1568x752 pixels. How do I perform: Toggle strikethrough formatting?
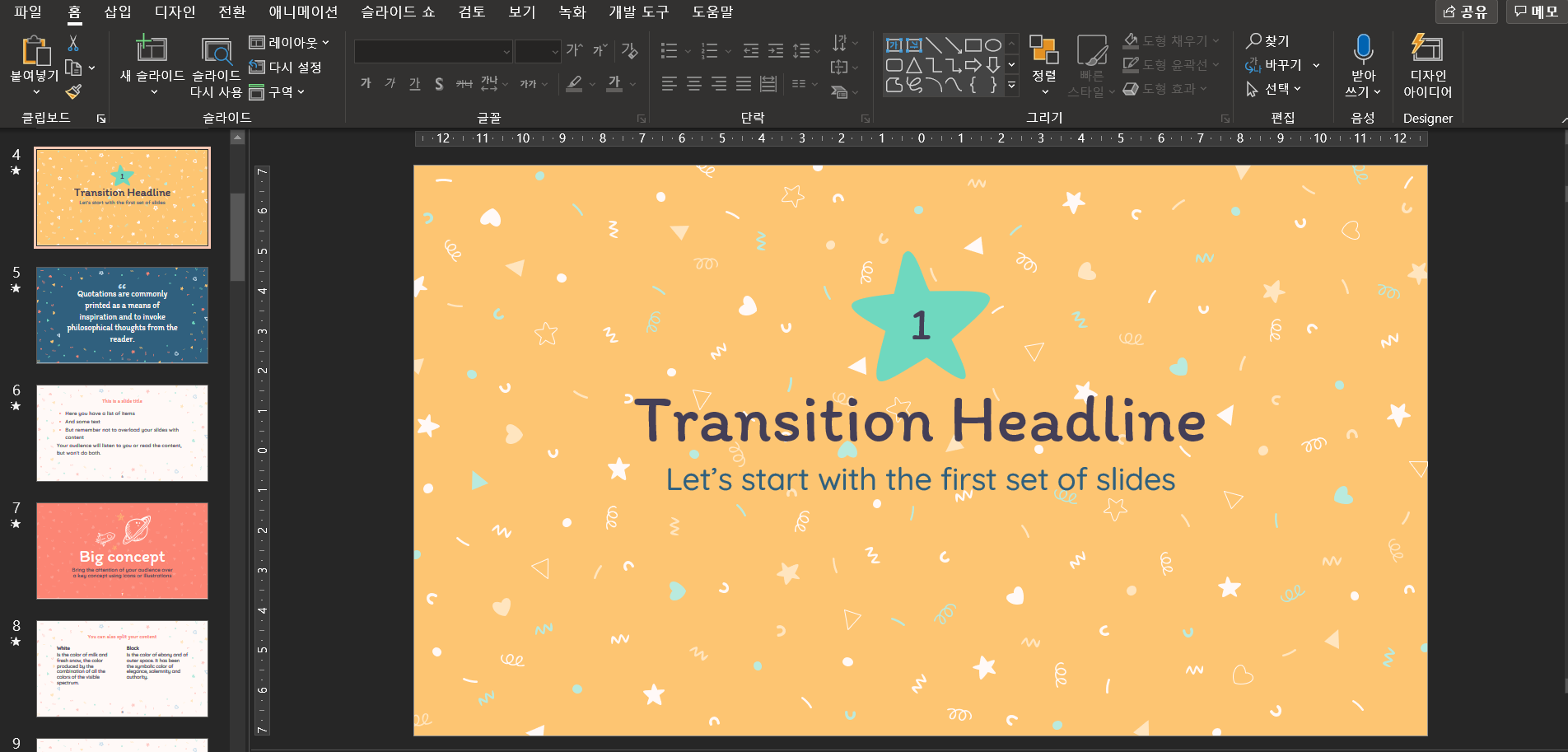pos(464,83)
